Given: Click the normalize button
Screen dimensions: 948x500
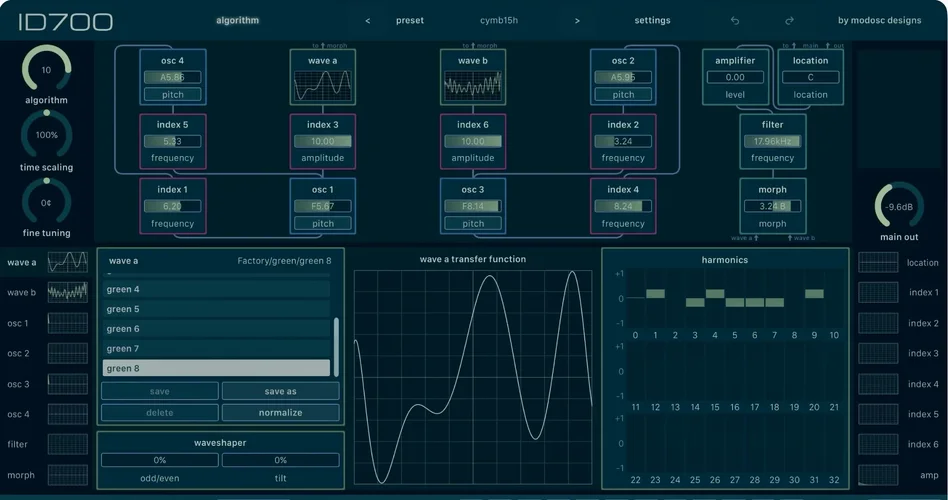Looking at the screenshot, I should pyautogui.click(x=280, y=412).
